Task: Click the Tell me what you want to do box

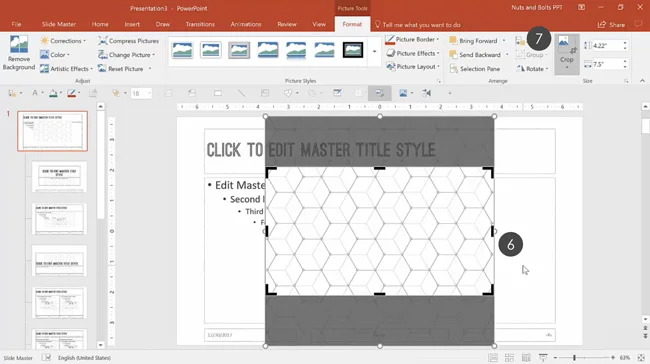Action: click(x=418, y=25)
